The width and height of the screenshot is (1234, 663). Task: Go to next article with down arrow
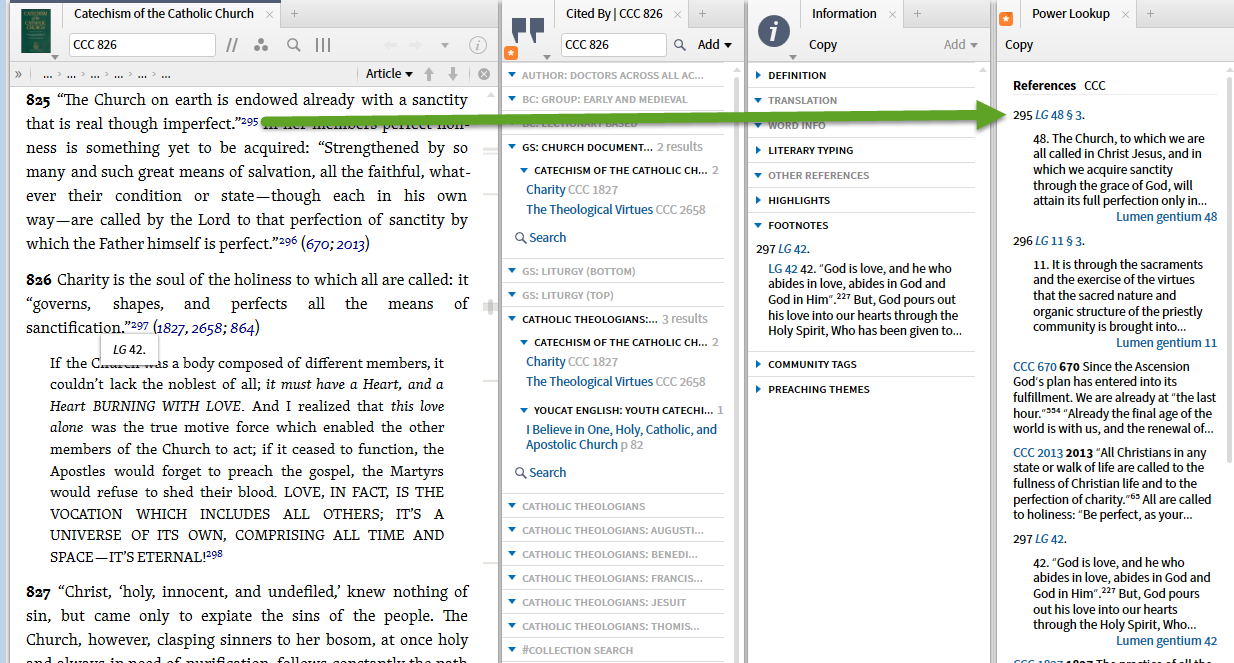(453, 74)
